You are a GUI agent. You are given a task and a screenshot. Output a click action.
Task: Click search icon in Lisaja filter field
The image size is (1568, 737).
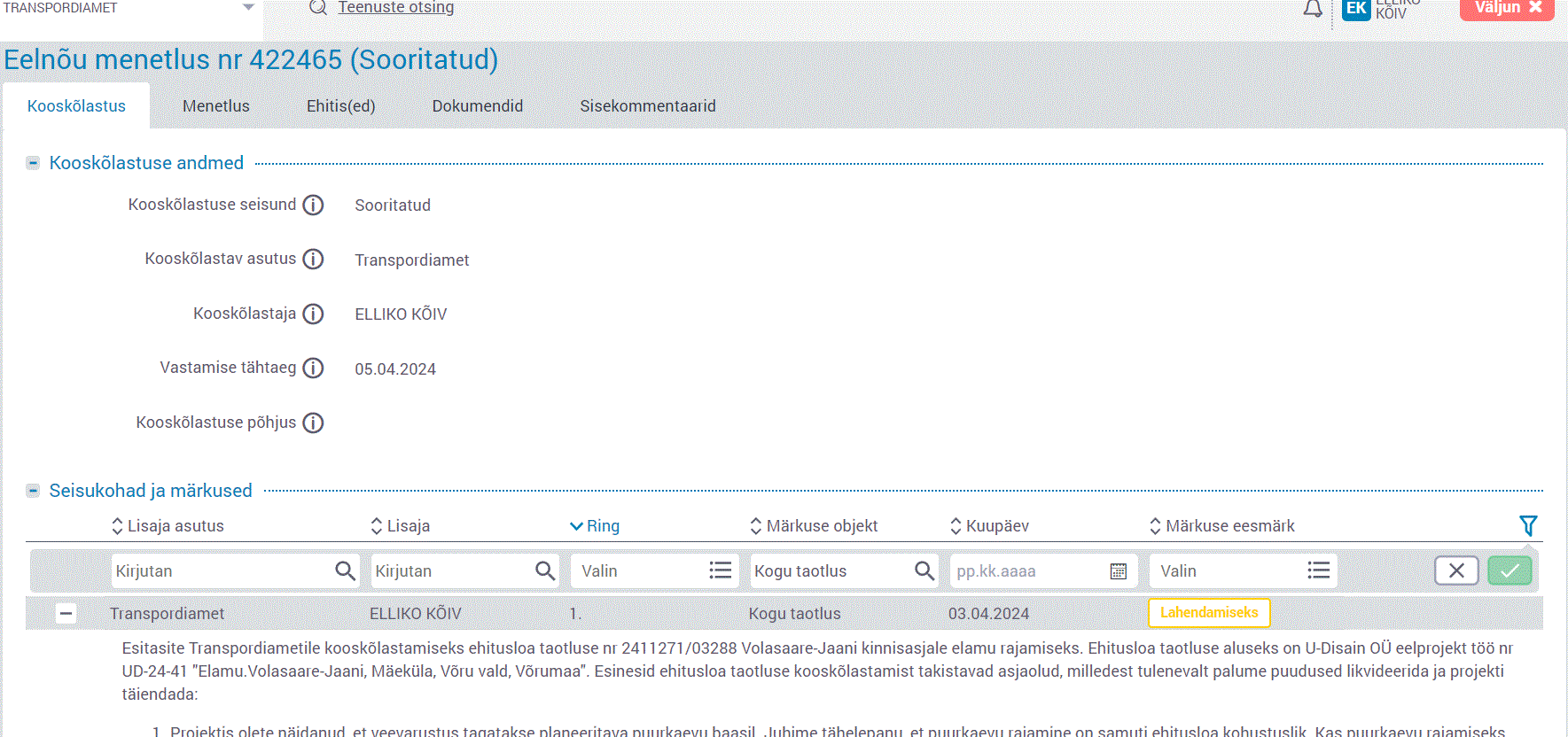545,571
